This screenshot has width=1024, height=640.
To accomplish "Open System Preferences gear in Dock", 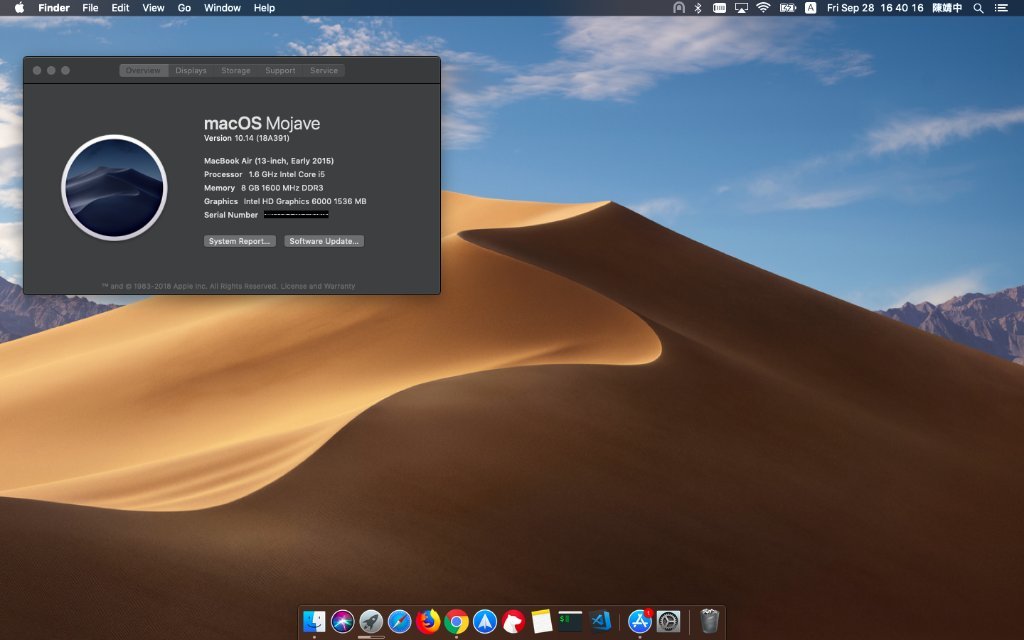I will pos(668,621).
